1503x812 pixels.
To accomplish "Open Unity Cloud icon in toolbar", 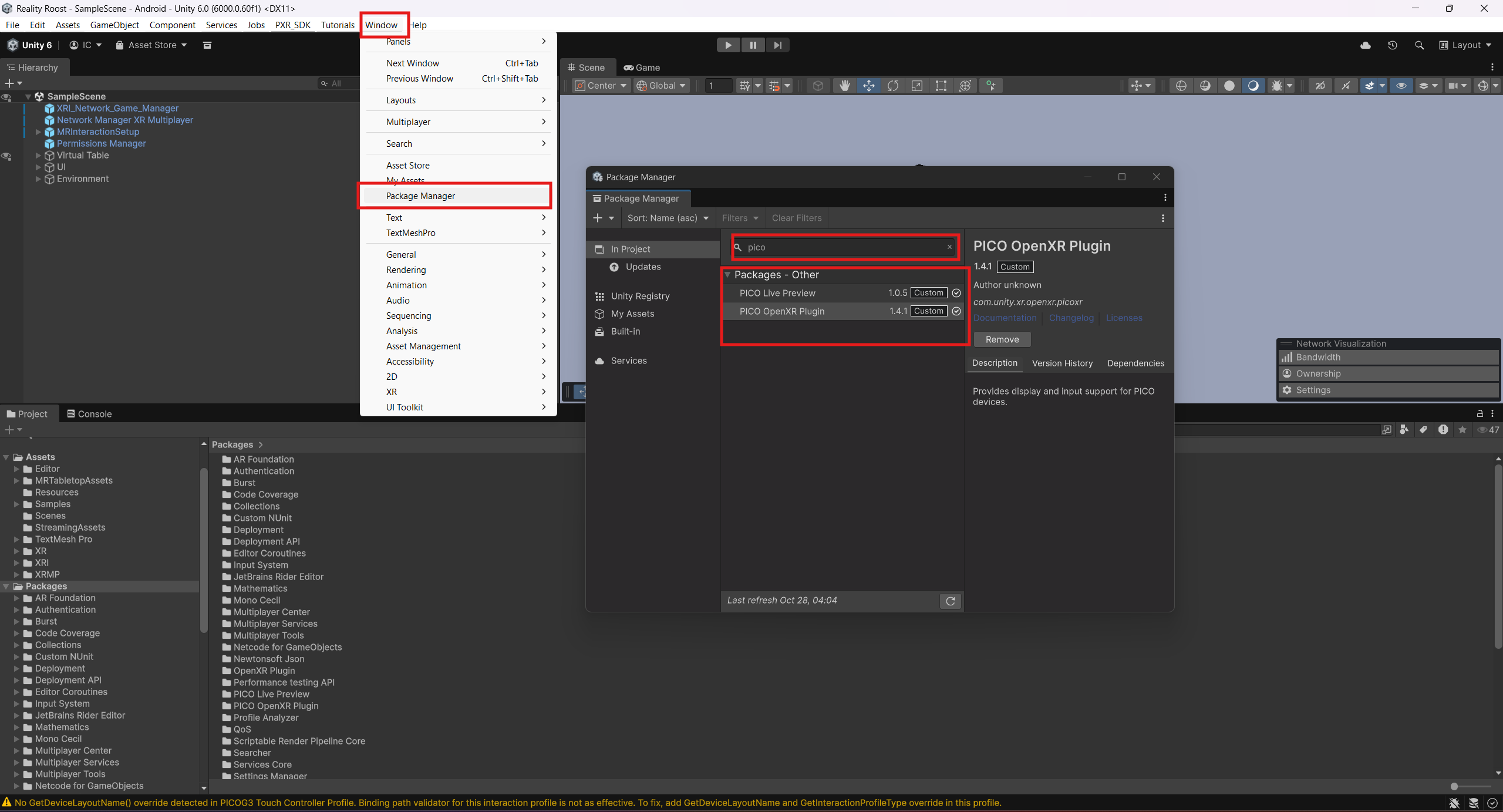I will [1366, 45].
